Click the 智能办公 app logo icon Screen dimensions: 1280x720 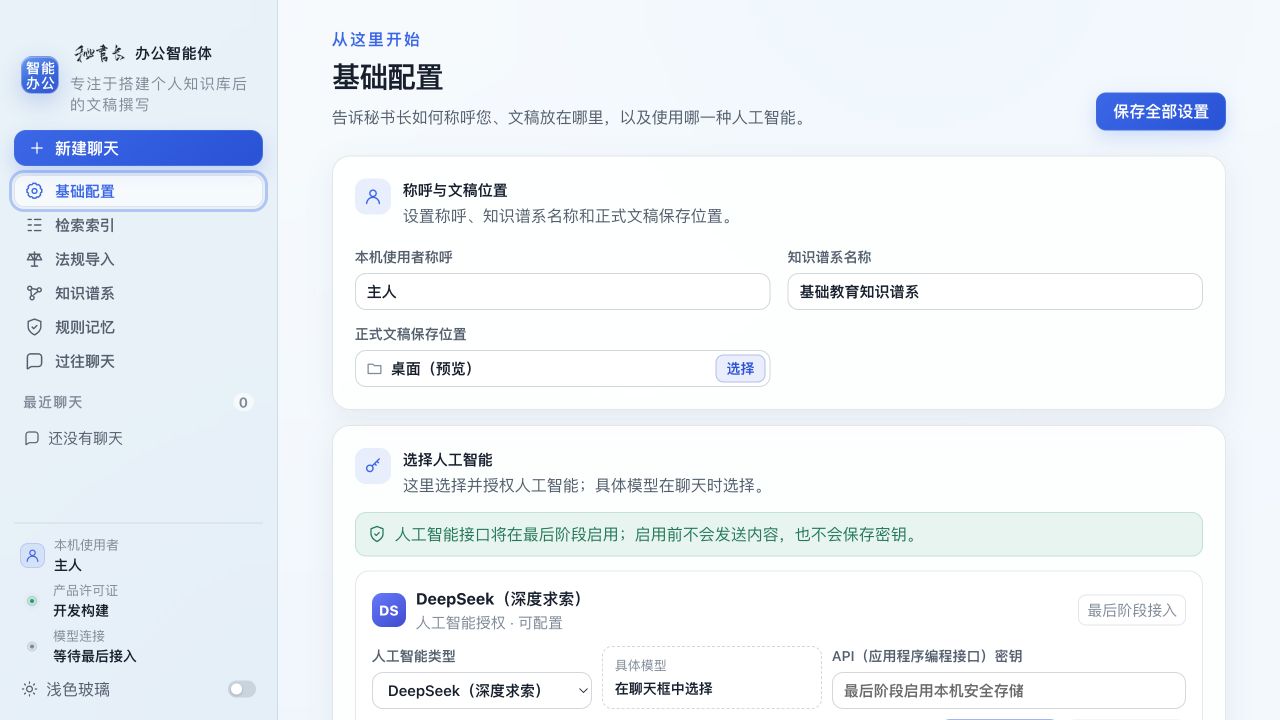[x=40, y=75]
